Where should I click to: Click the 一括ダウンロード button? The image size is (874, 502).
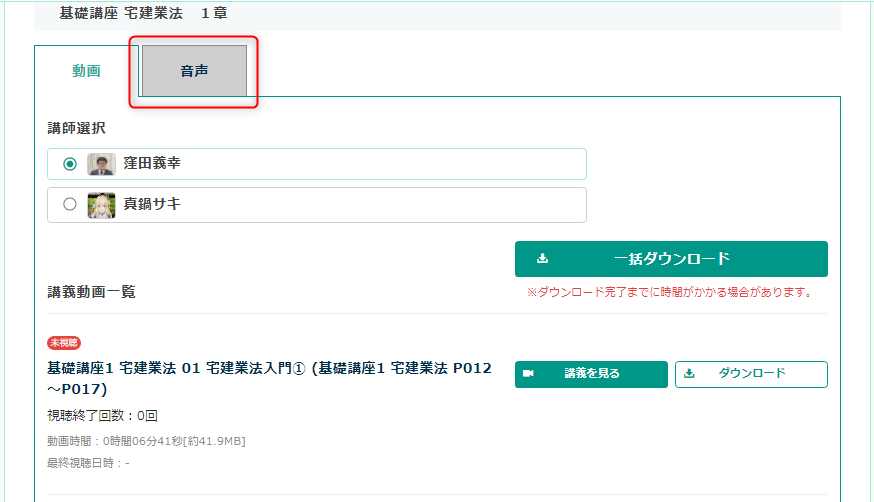tap(671, 259)
